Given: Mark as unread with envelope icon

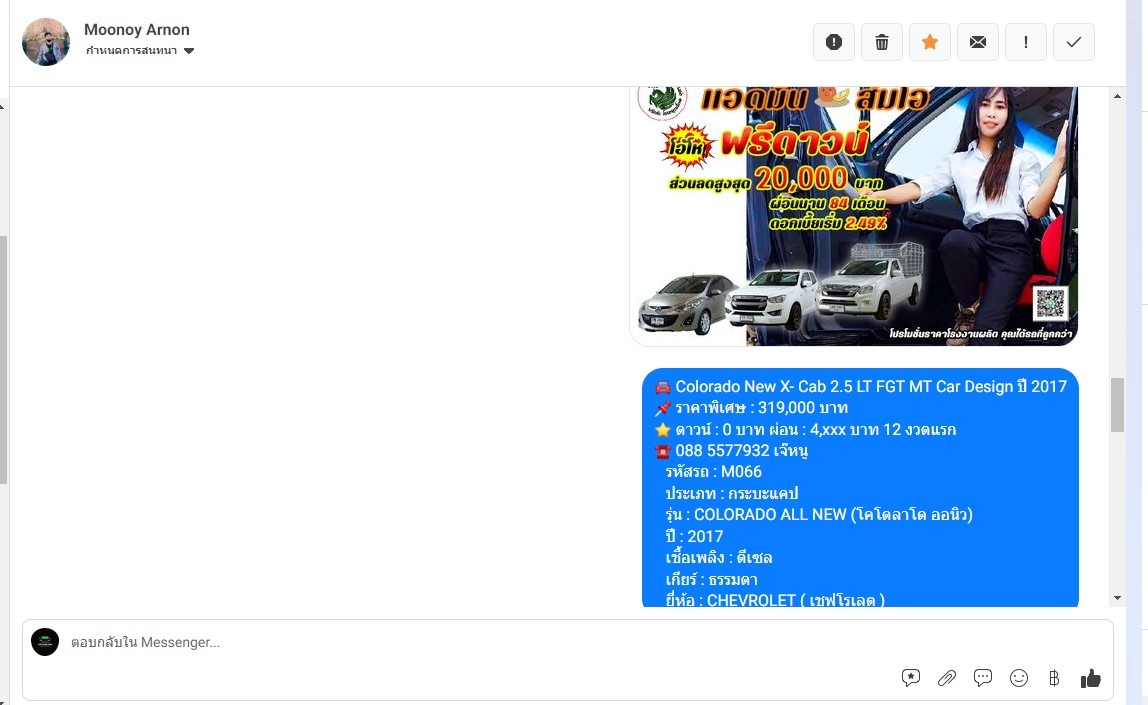Looking at the screenshot, I should (x=977, y=42).
